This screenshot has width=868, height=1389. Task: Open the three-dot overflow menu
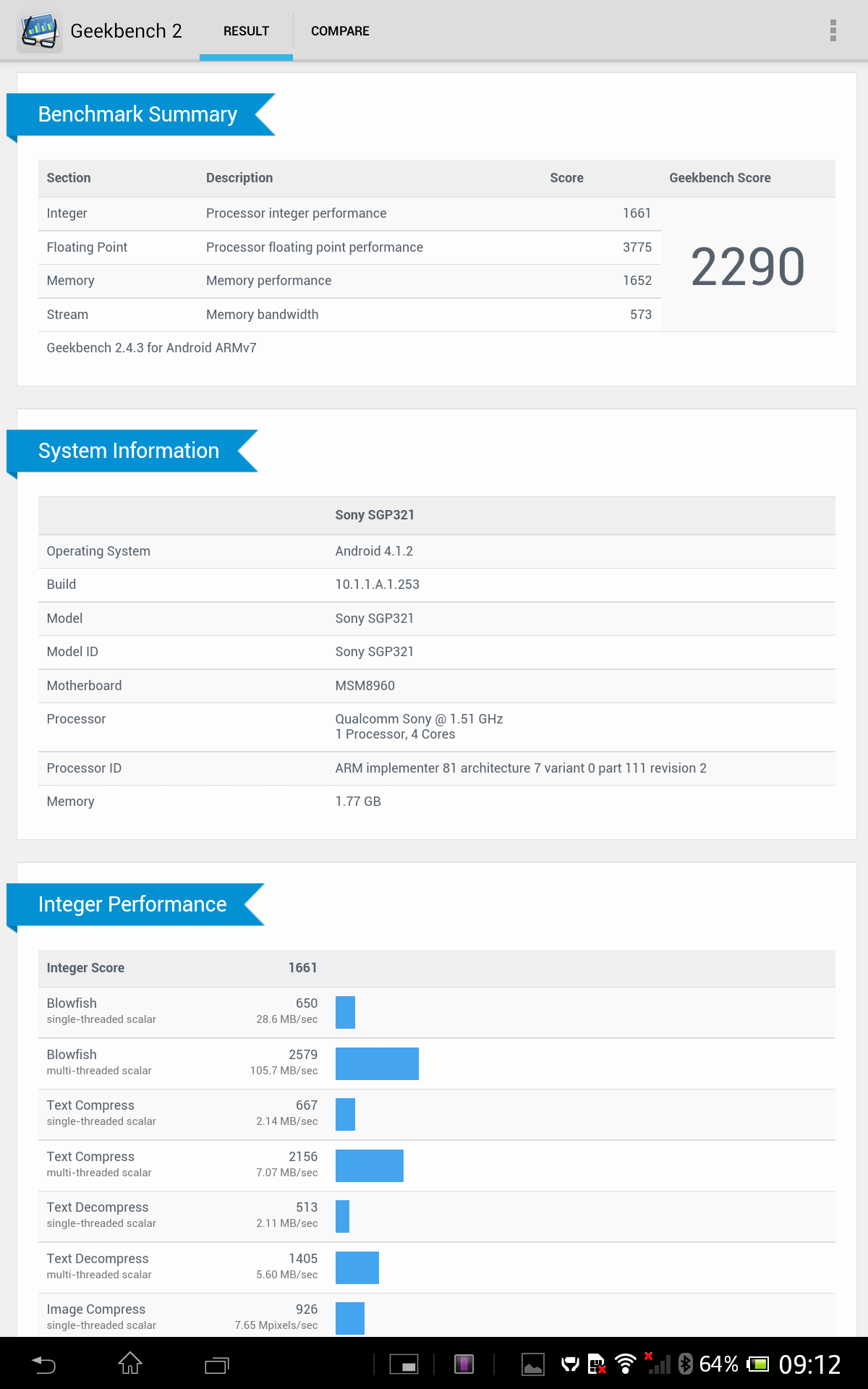coord(833,30)
